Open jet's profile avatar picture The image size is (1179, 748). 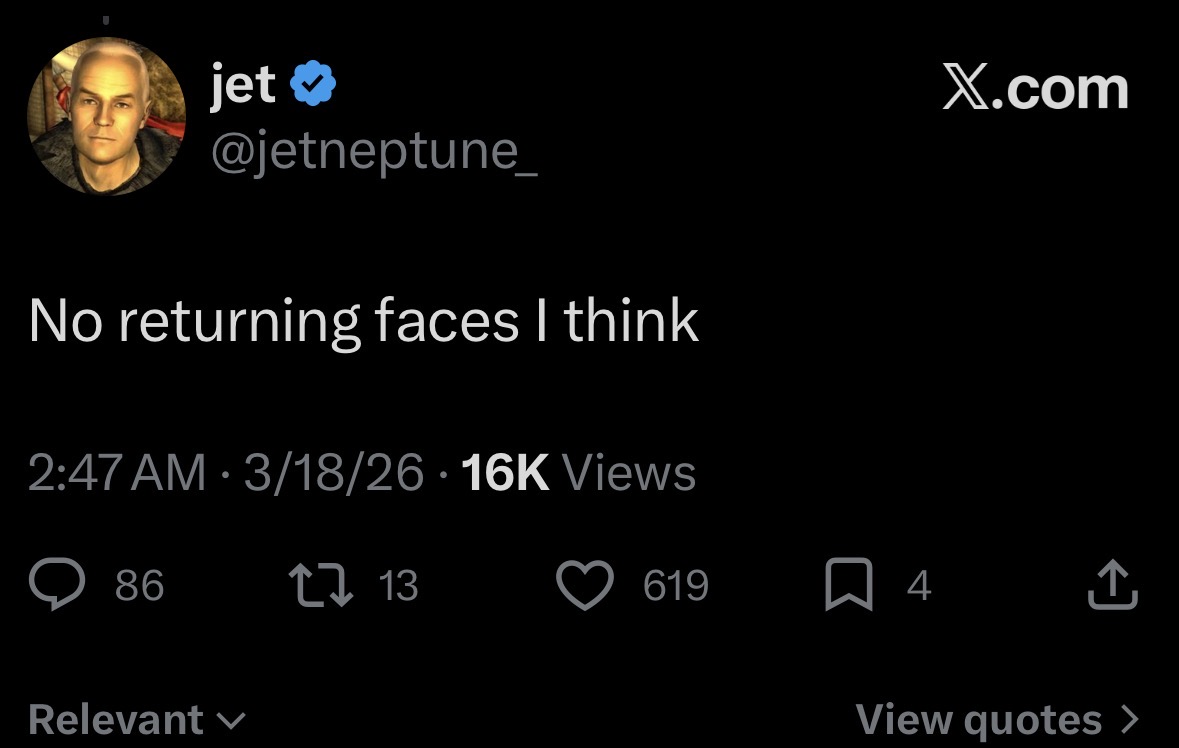click(x=106, y=116)
